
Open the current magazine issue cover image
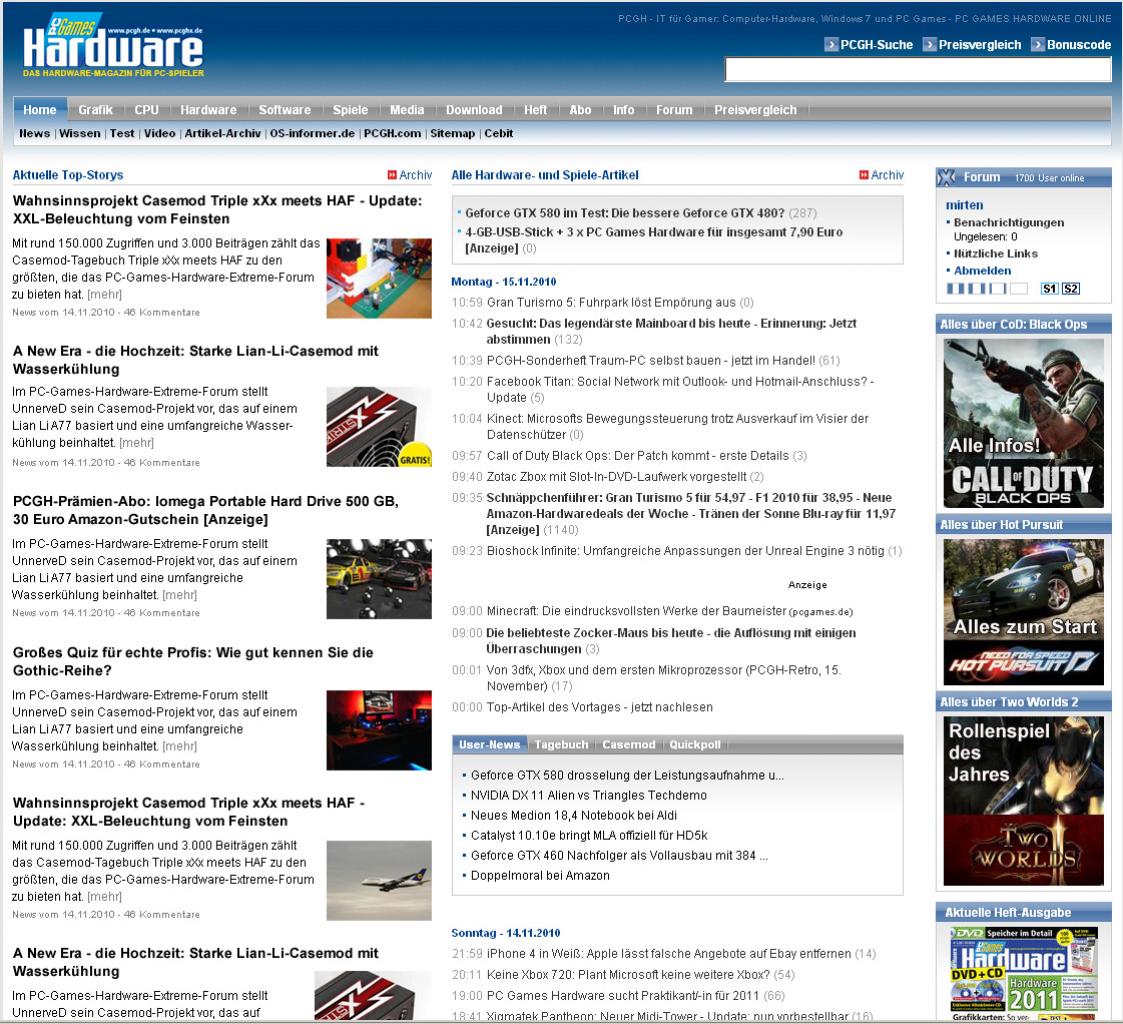tap(1023, 973)
